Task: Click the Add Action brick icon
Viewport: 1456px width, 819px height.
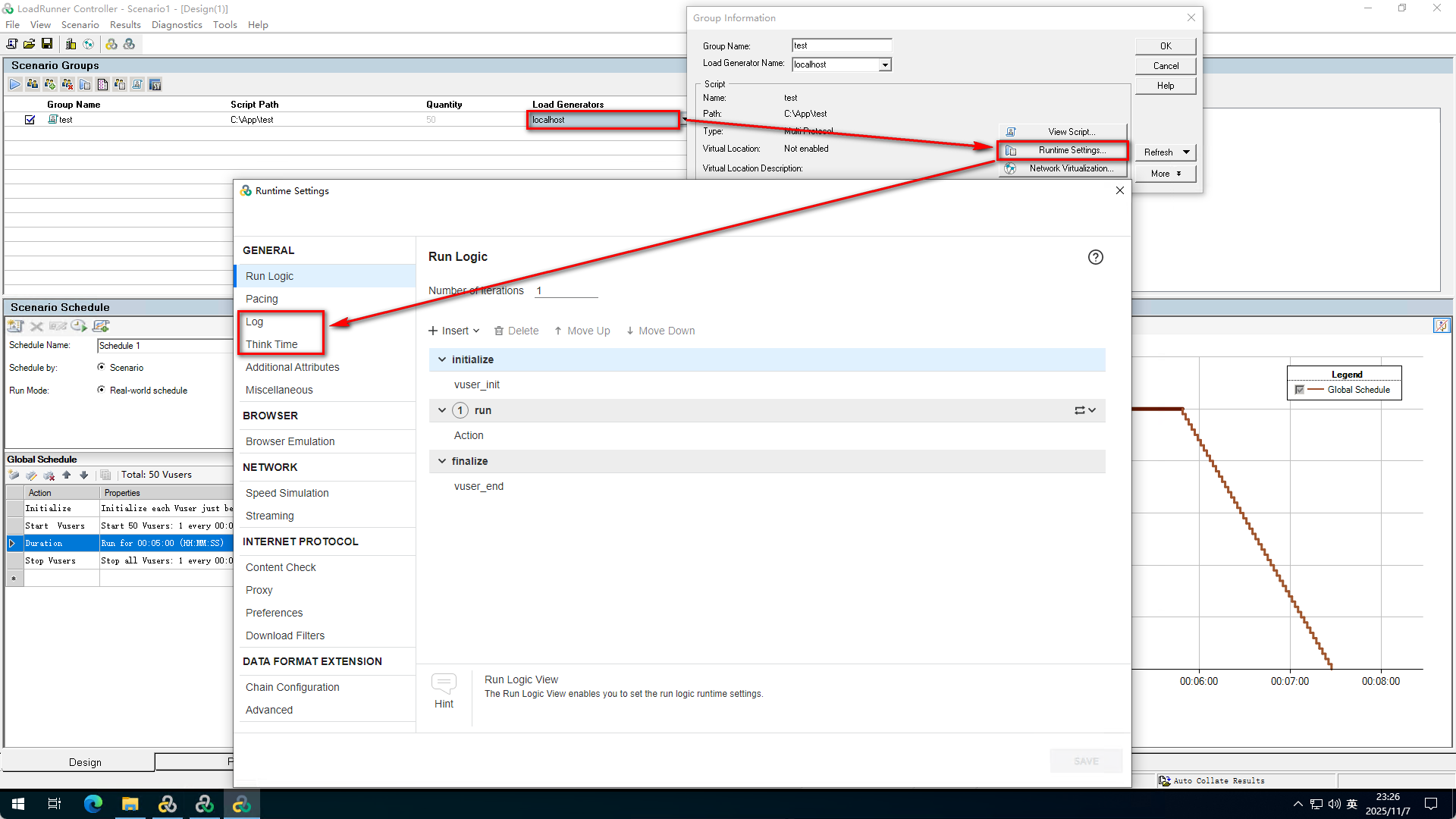Action: point(14,475)
